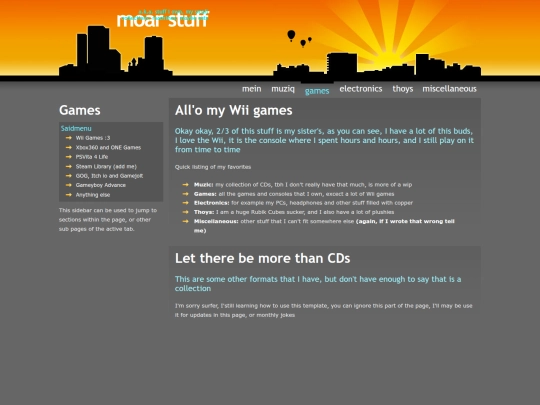Click the bold Electronics: label

pyautogui.click(x=211, y=203)
